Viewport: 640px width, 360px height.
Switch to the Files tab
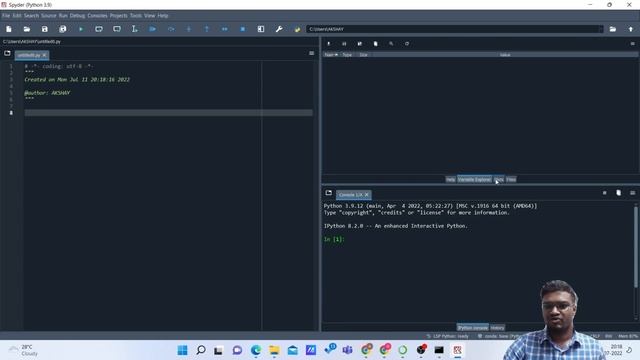pyautogui.click(x=511, y=180)
